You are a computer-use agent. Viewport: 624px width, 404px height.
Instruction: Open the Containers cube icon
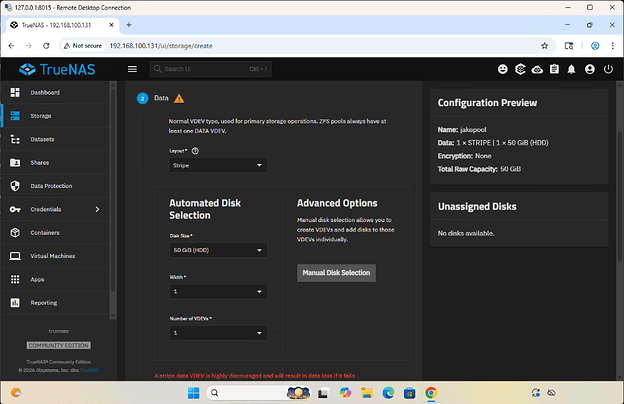pos(15,232)
